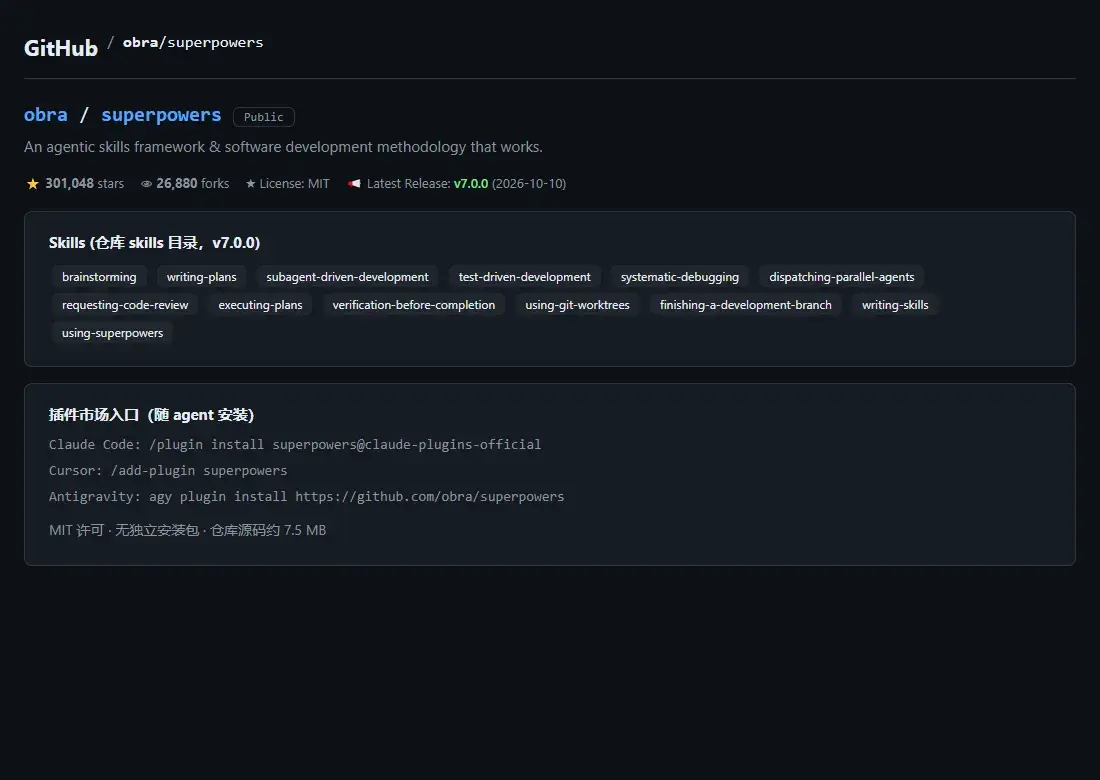Select the requesting-code-review skill tag
The image size is (1100, 780).
125,305
